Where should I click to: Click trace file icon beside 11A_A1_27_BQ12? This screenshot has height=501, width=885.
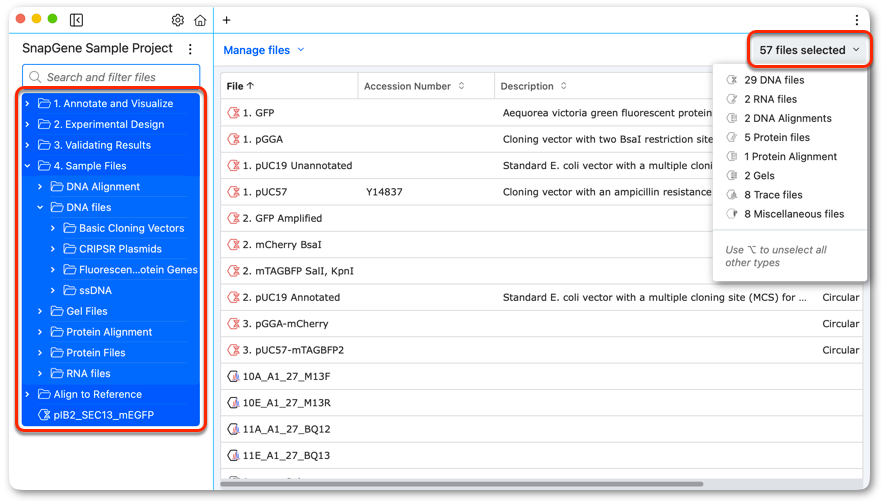click(233, 429)
